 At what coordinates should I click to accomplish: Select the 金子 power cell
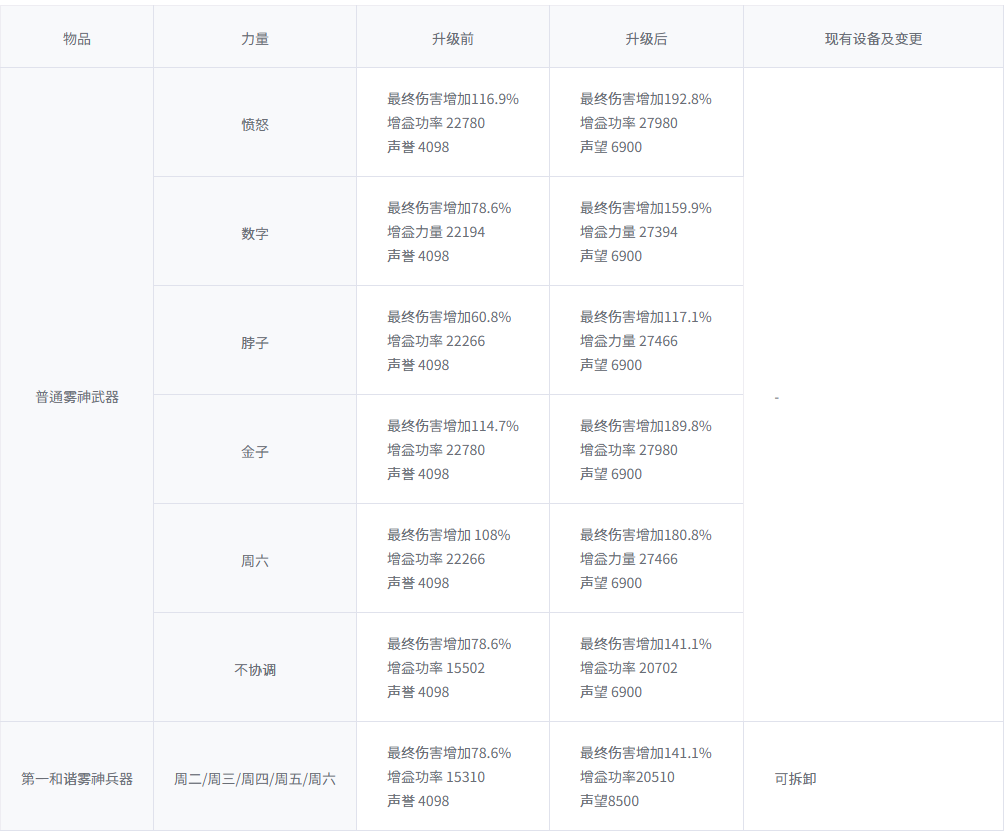pyautogui.click(x=254, y=449)
